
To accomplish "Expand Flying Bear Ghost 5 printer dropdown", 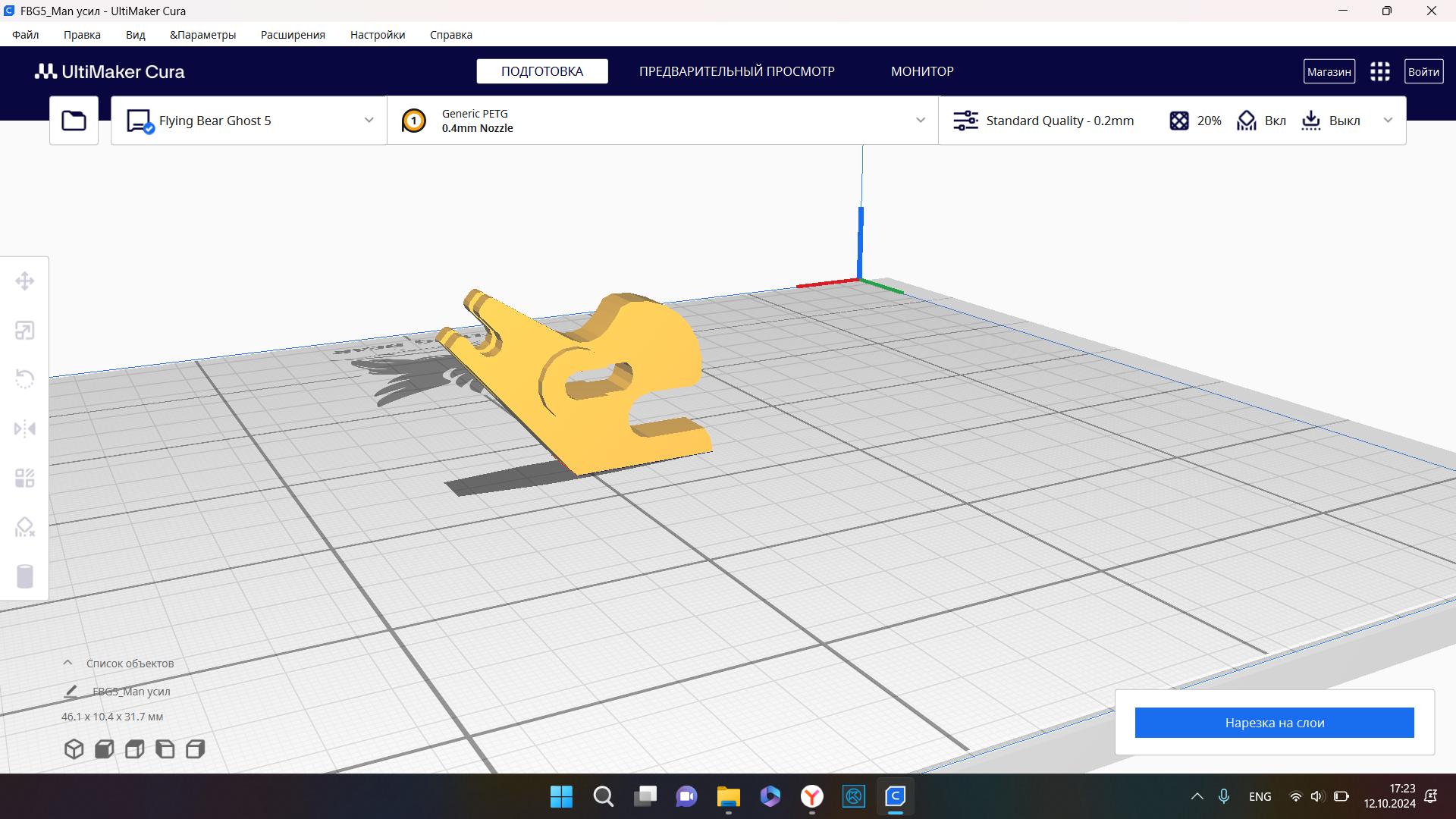I will click(369, 121).
